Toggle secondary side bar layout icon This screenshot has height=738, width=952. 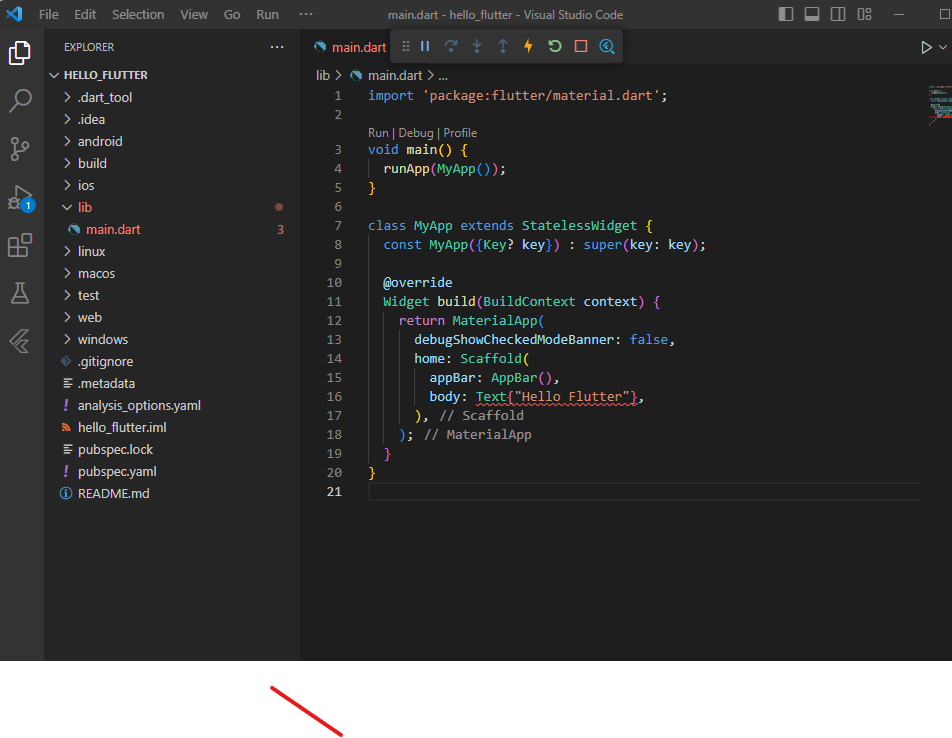tap(838, 14)
